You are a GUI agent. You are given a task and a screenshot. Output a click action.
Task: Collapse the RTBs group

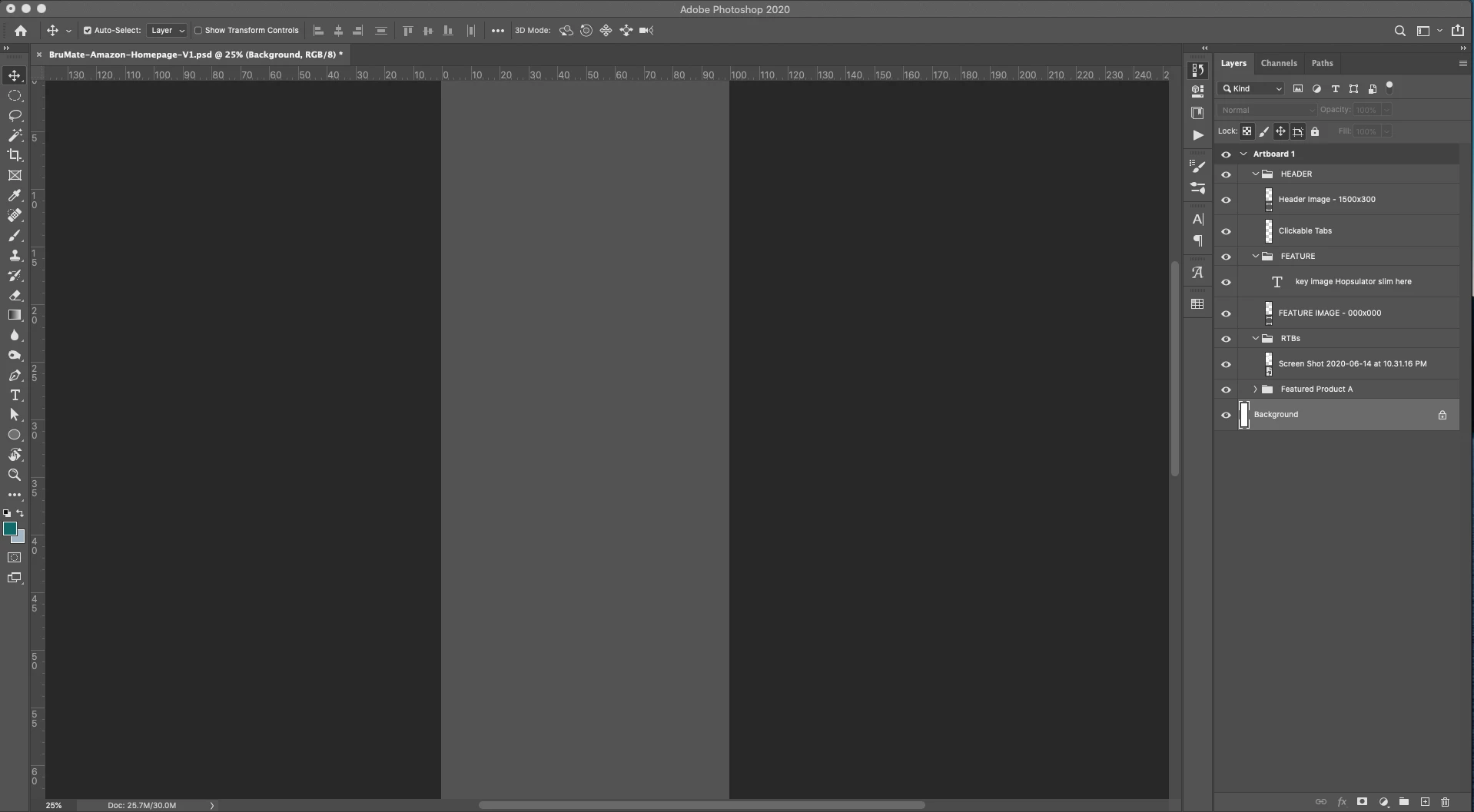tap(1255, 338)
